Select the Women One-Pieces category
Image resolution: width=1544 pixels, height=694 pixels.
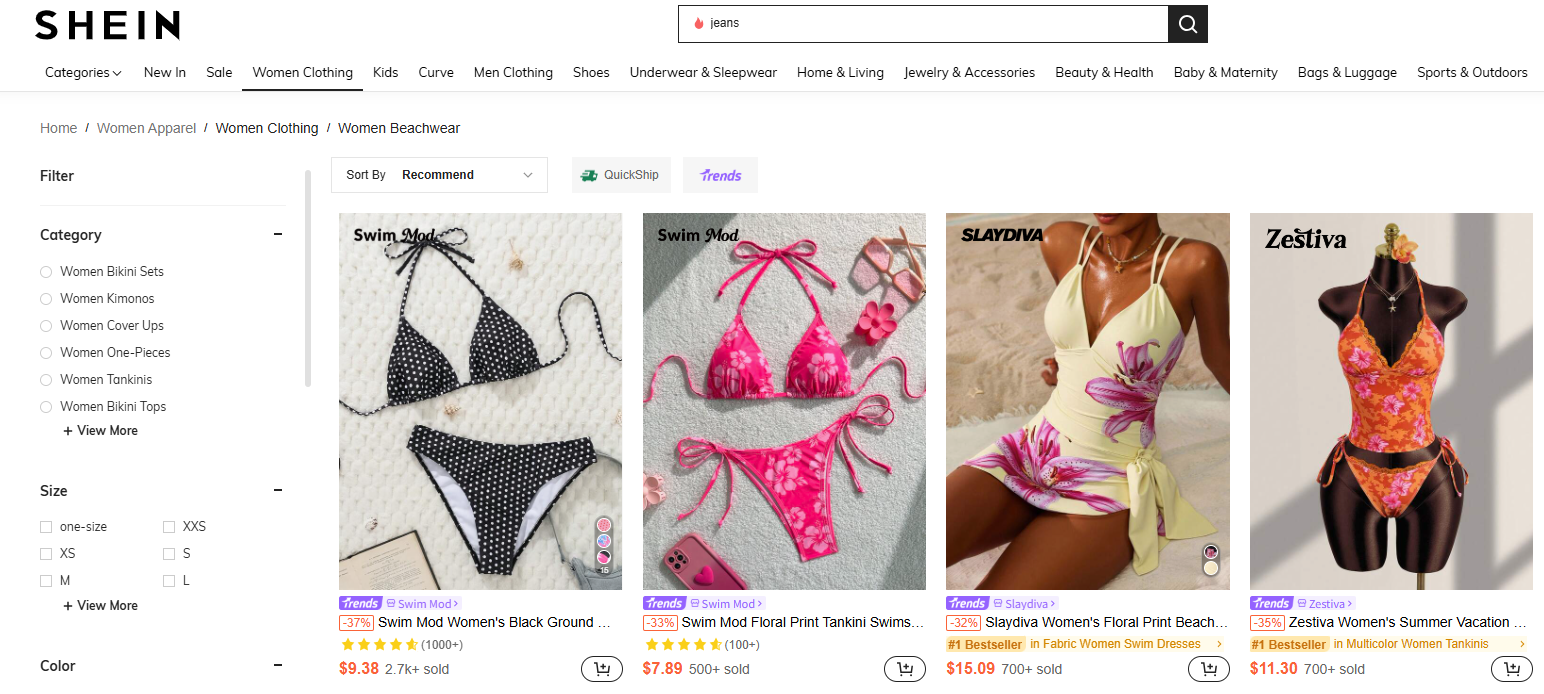[x=46, y=352]
